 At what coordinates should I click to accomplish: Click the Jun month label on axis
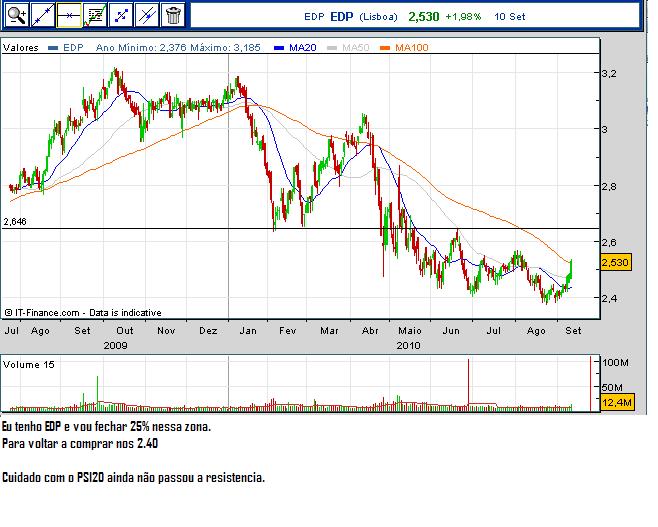point(451,331)
